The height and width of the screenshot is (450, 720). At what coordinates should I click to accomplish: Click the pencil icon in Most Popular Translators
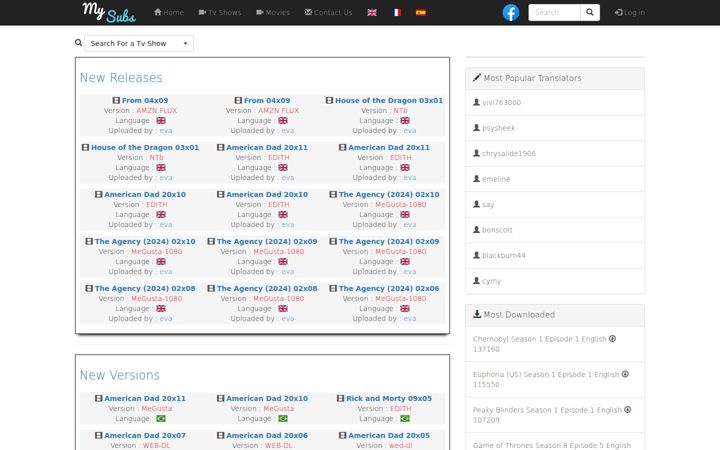click(x=477, y=78)
